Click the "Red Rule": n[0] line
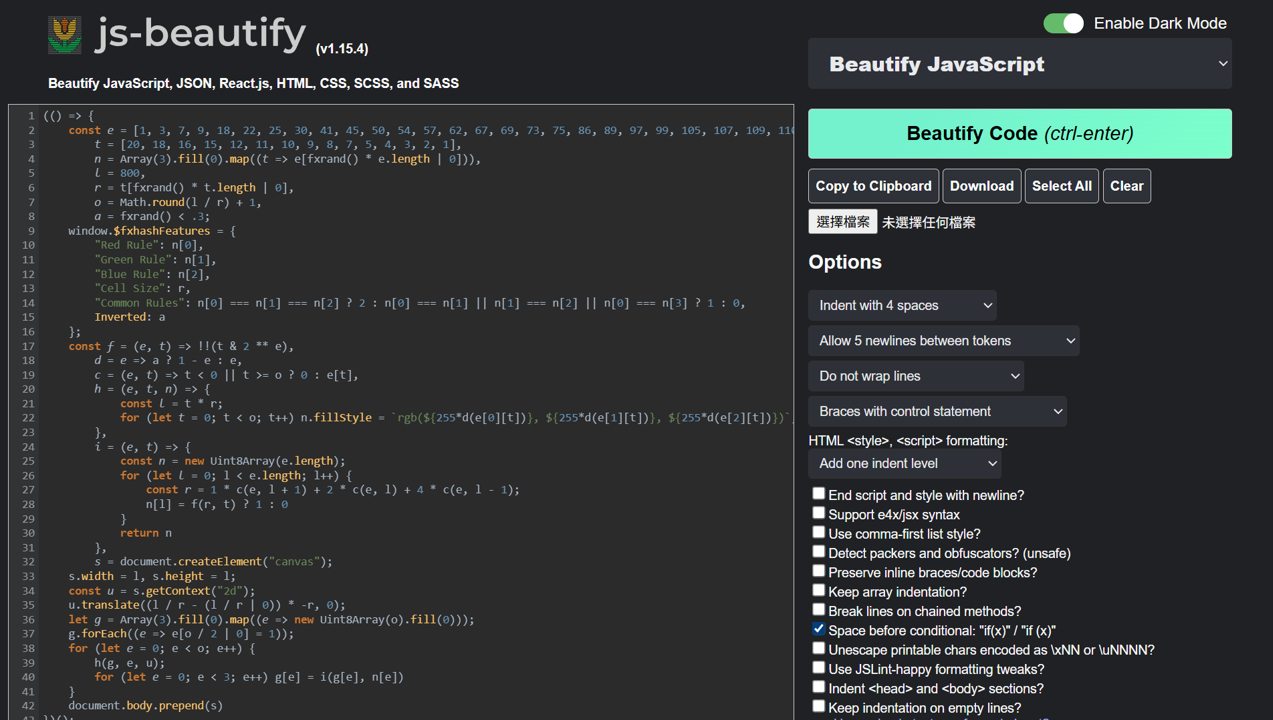Image resolution: width=1273 pixels, height=720 pixels. 149,245
